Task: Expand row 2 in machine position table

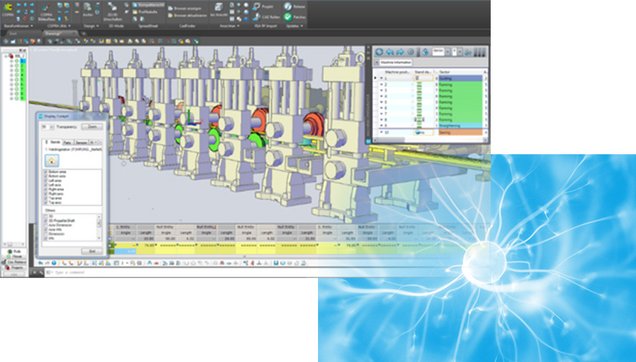Action: [x=381, y=84]
